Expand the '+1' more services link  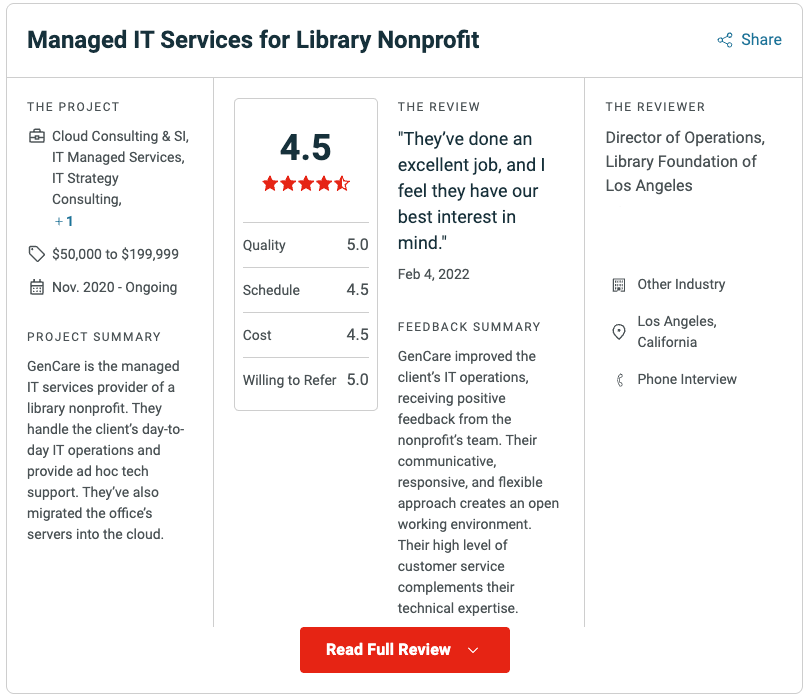[x=64, y=221]
